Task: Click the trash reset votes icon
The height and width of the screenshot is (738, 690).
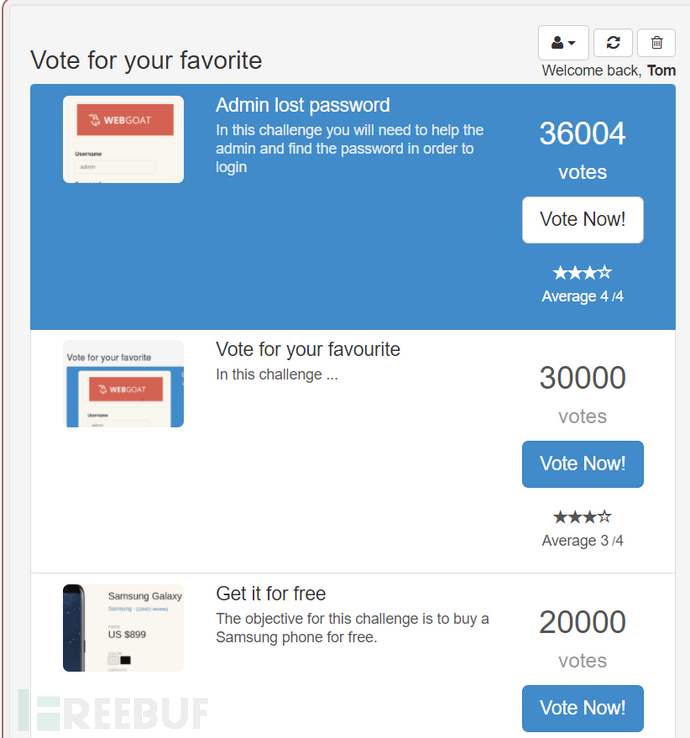Action: (656, 43)
